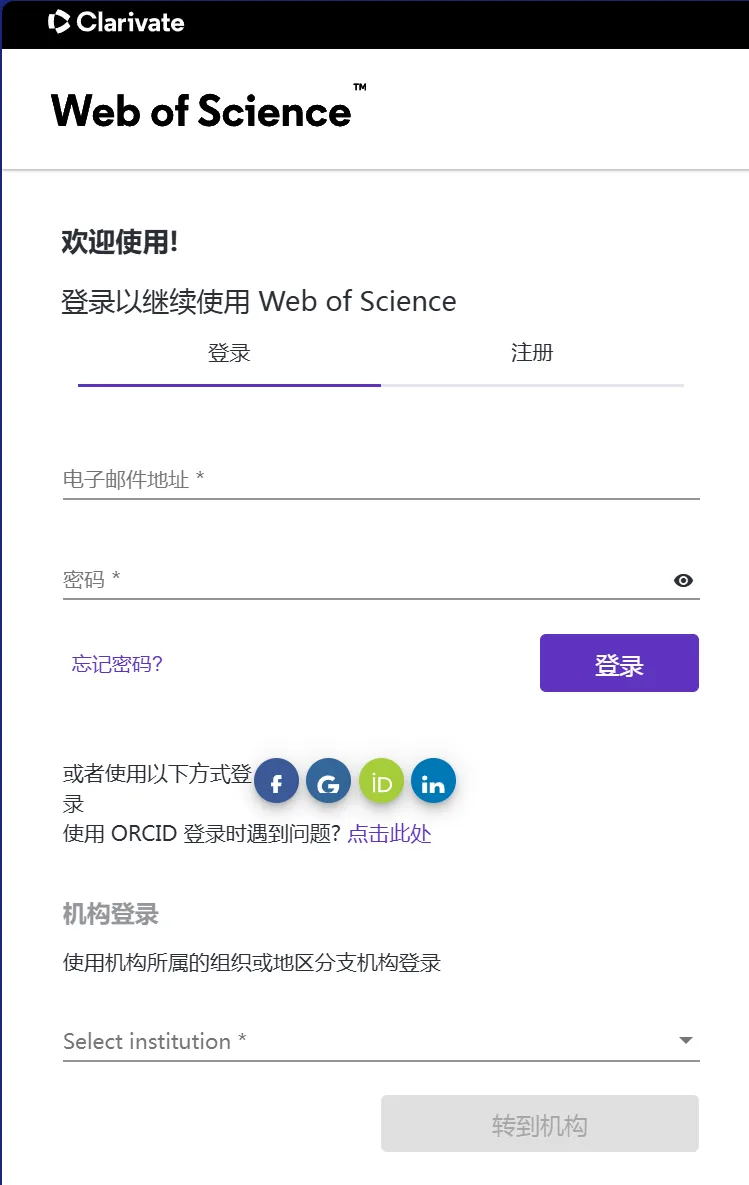
Task: Open the 忘记密码? link
Action: [117, 664]
